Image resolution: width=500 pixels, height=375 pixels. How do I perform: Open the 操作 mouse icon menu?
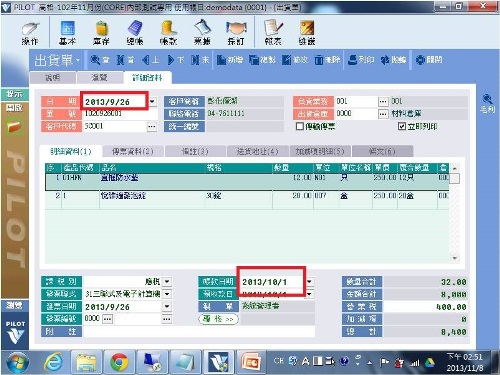[x=30, y=33]
